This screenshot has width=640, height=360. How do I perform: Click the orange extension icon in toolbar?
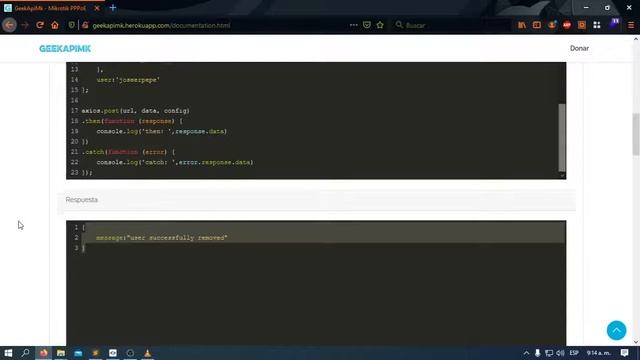coord(582,25)
